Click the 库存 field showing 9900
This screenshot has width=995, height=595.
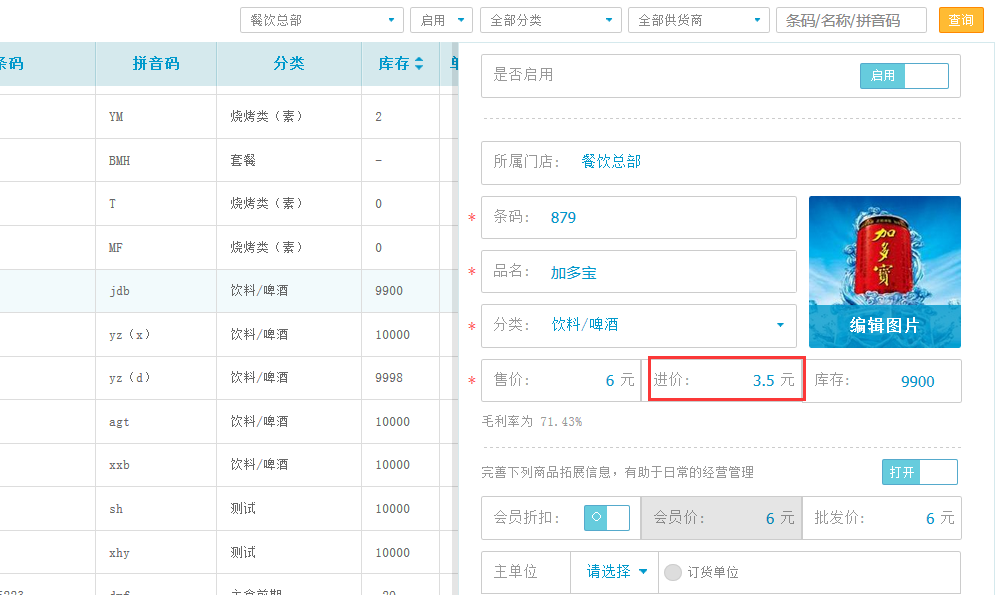pos(882,381)
